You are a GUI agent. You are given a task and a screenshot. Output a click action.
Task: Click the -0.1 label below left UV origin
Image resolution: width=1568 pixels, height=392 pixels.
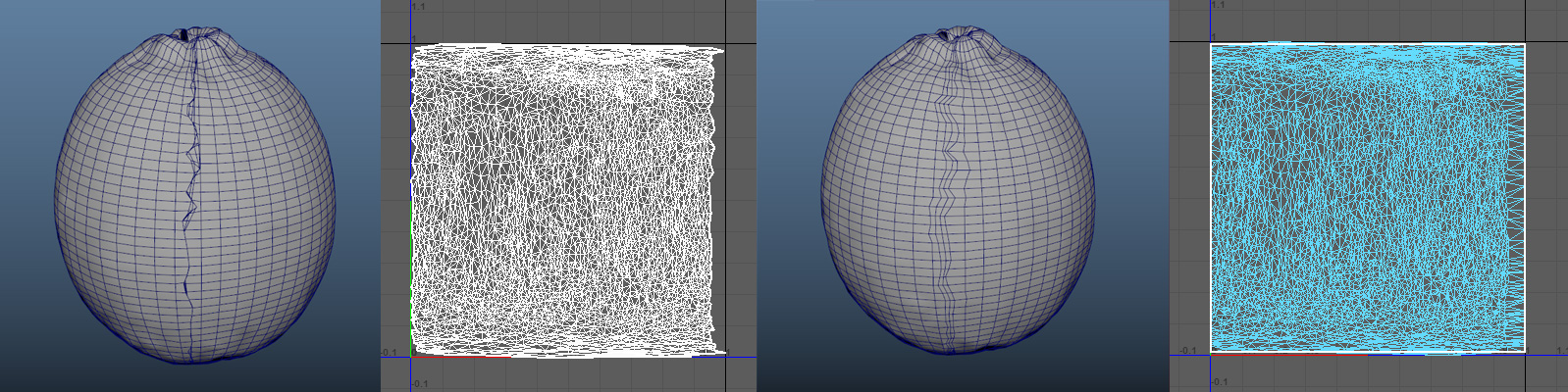[420, 383]
